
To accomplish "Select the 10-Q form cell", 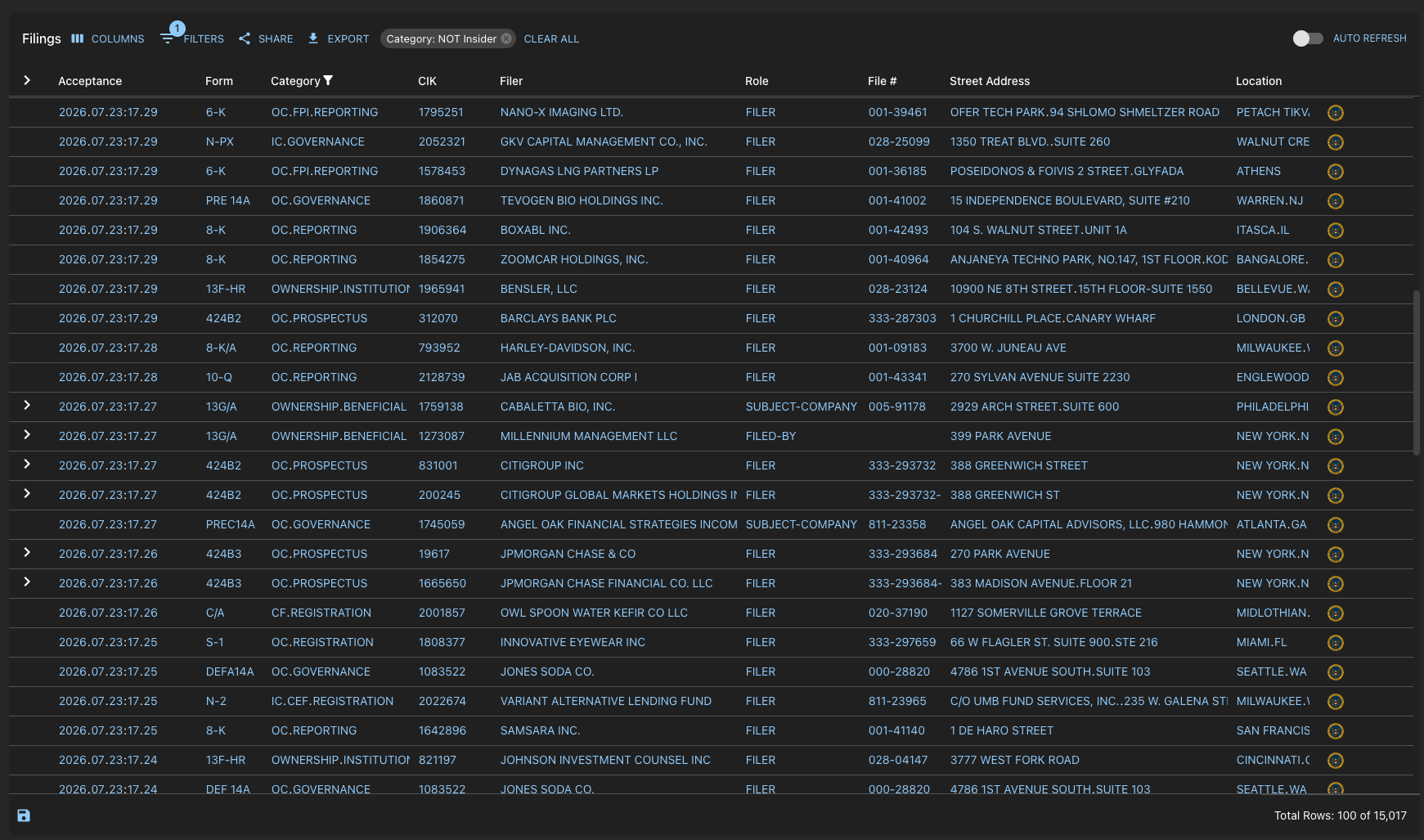I will 219,377.
